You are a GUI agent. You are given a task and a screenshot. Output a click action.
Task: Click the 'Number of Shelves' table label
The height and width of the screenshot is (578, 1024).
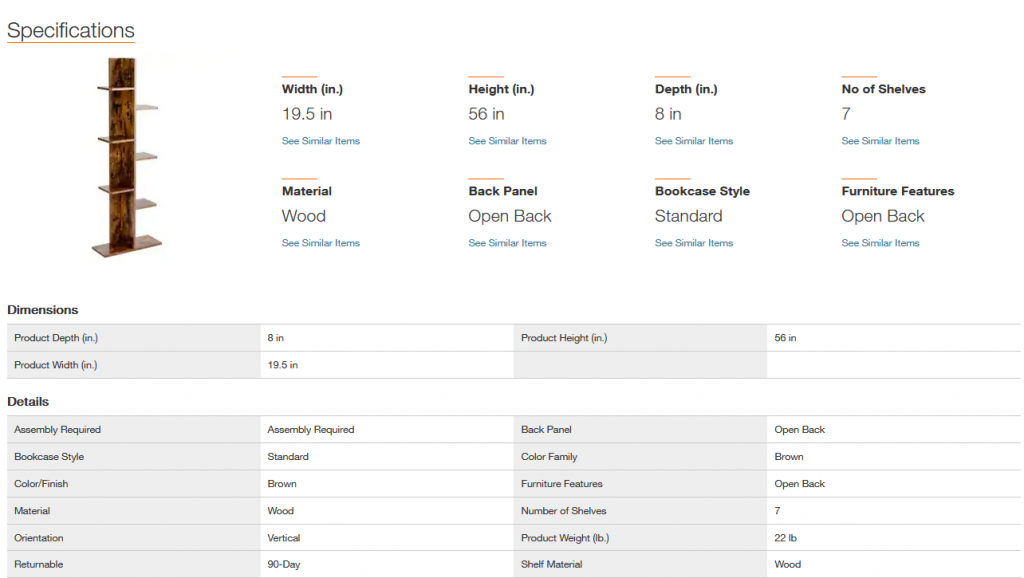point(564,511)
